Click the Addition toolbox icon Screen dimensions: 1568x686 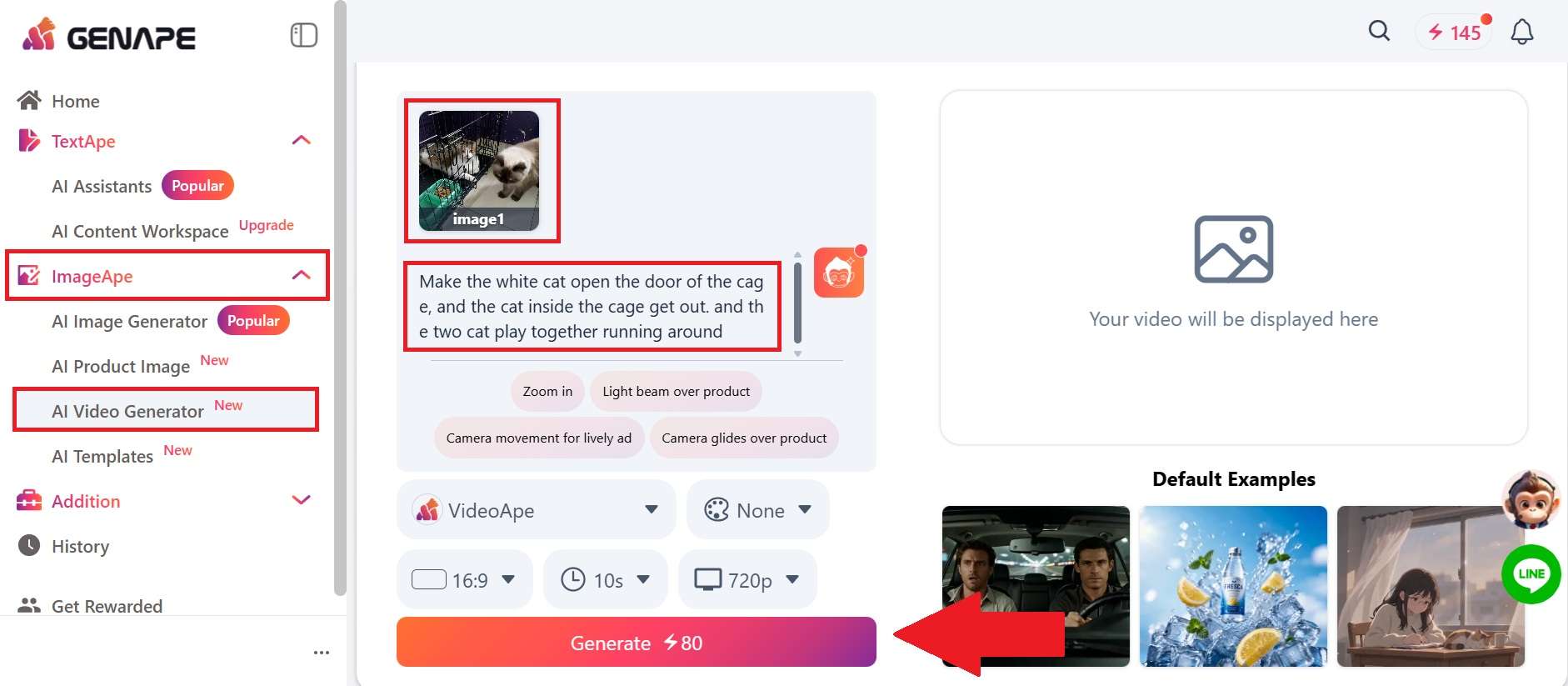29,500
